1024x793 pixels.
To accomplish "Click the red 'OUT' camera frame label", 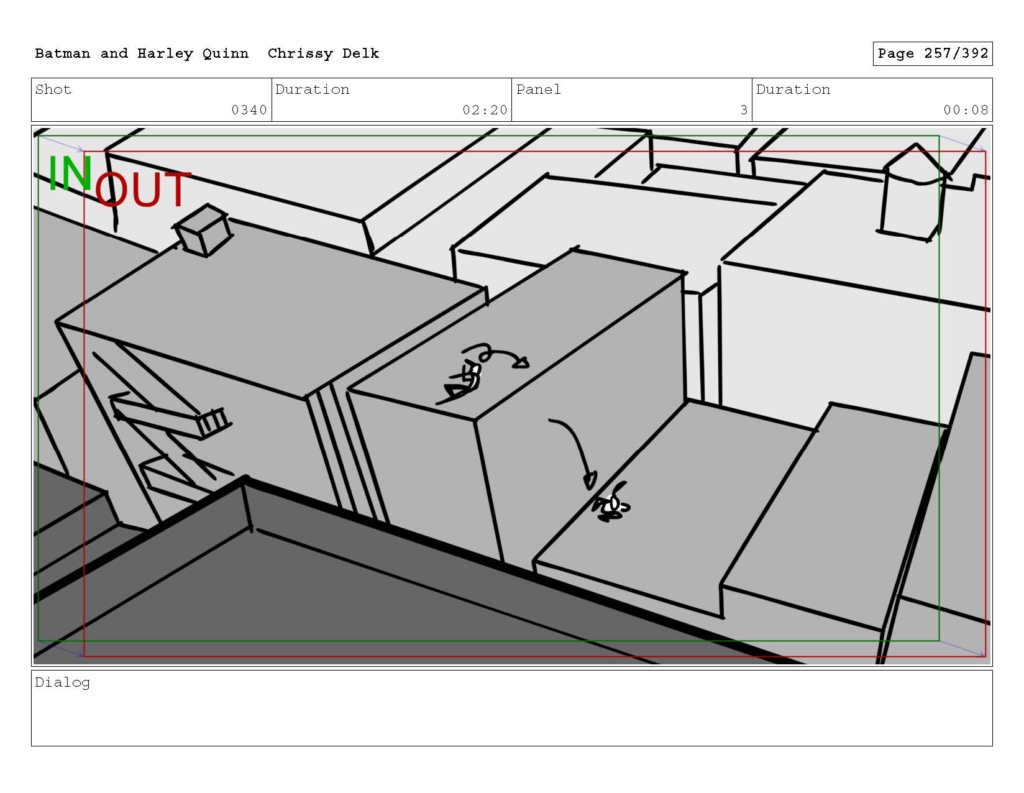I will [143, 189].
